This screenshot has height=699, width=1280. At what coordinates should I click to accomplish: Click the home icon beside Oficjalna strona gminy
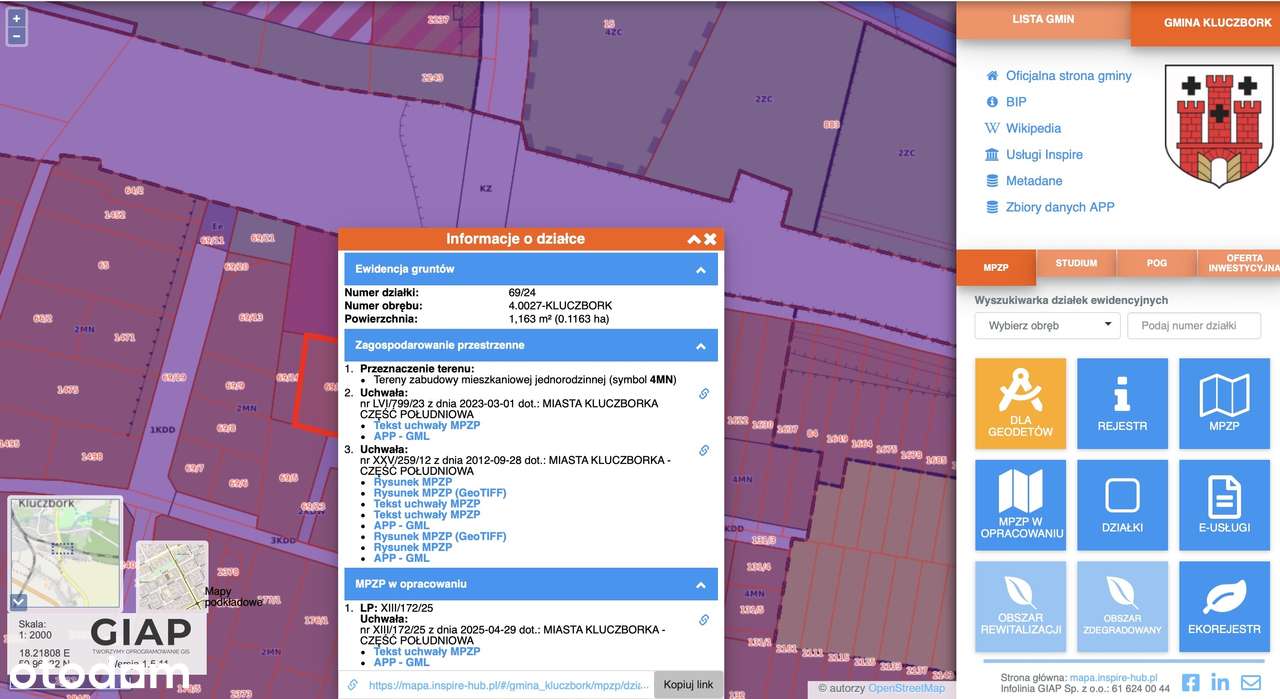click(992, 76)
